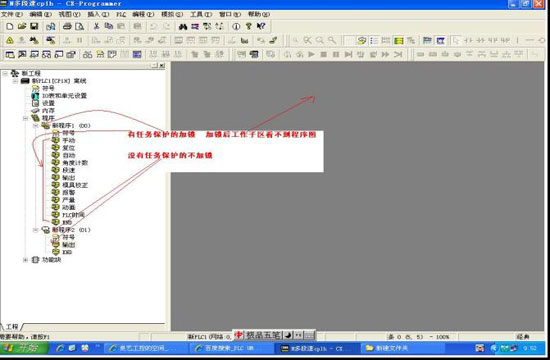This screenshot has height=360, width=550.
Task: Expand the 功能块 tree node
Action: (x=25, y=260)
